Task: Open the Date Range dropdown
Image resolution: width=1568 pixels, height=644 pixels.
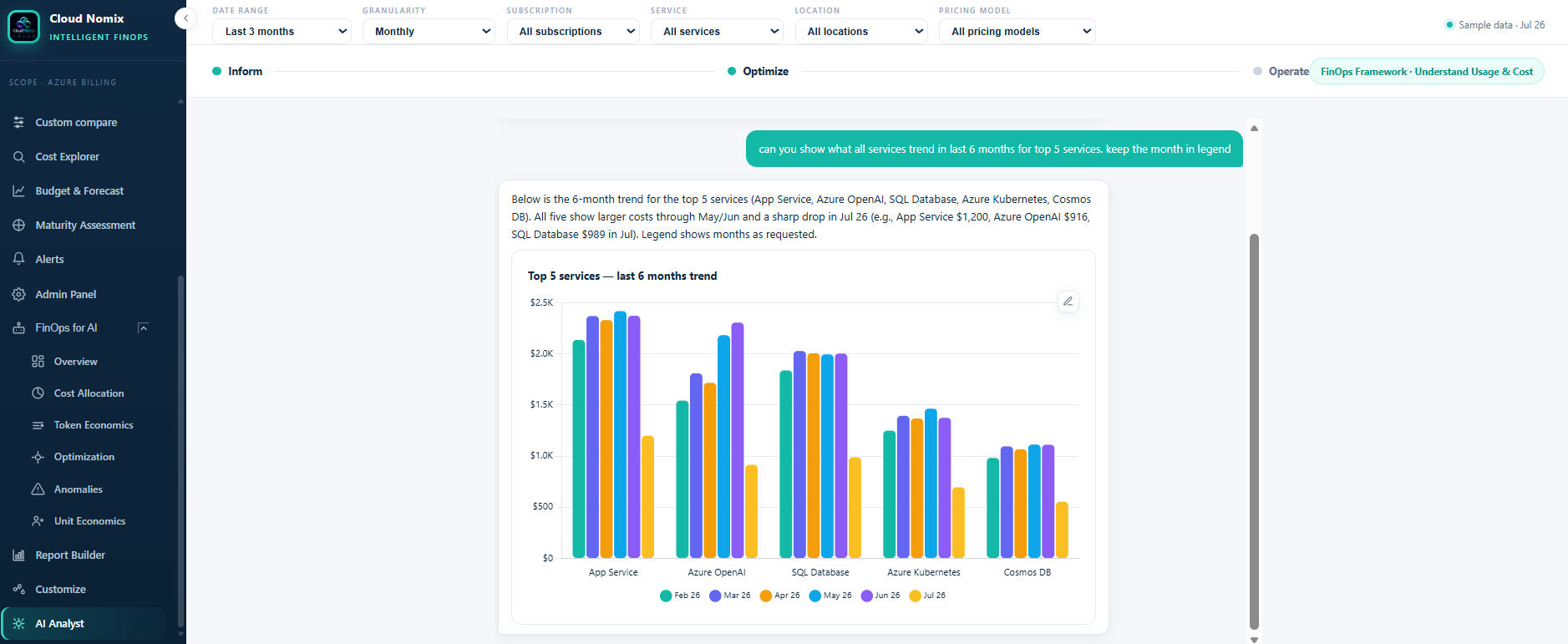Action: pos(282,31)
